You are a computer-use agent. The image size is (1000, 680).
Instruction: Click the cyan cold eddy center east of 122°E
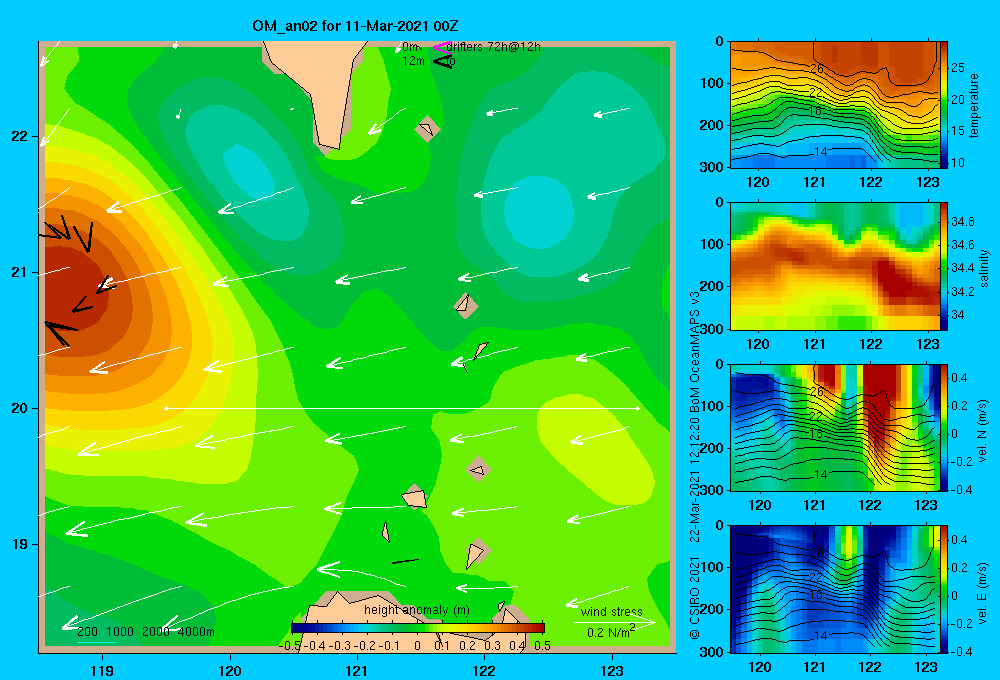539,212
